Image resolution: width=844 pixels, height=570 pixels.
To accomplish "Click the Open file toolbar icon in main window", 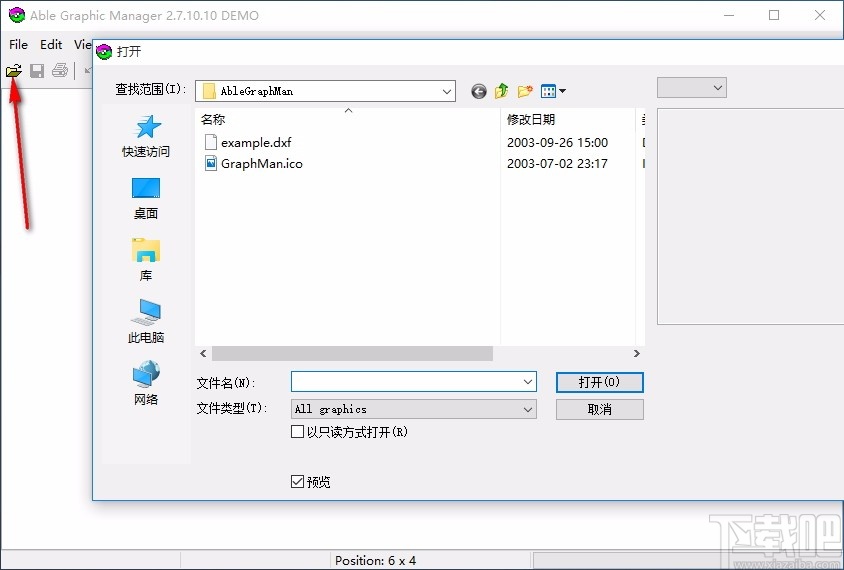I will pos(13,71).
